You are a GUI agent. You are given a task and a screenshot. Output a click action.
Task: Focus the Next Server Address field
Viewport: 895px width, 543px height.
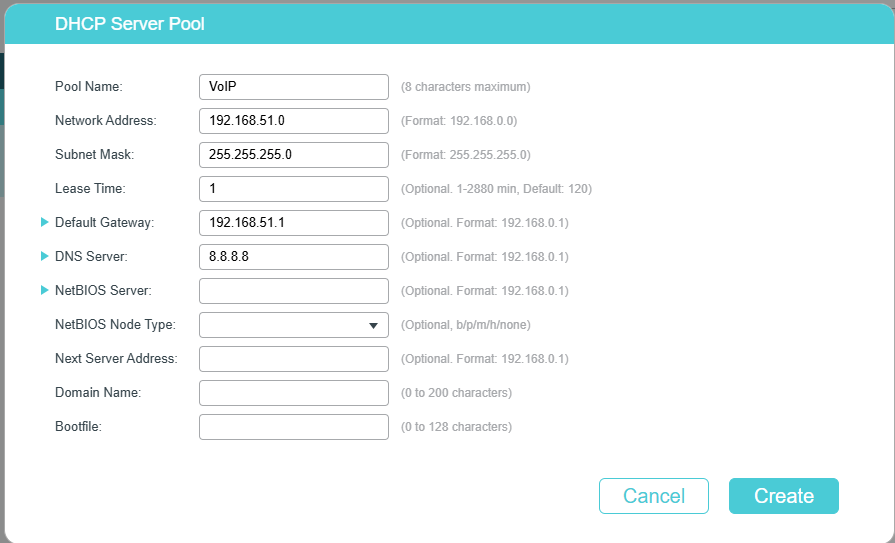294,359
